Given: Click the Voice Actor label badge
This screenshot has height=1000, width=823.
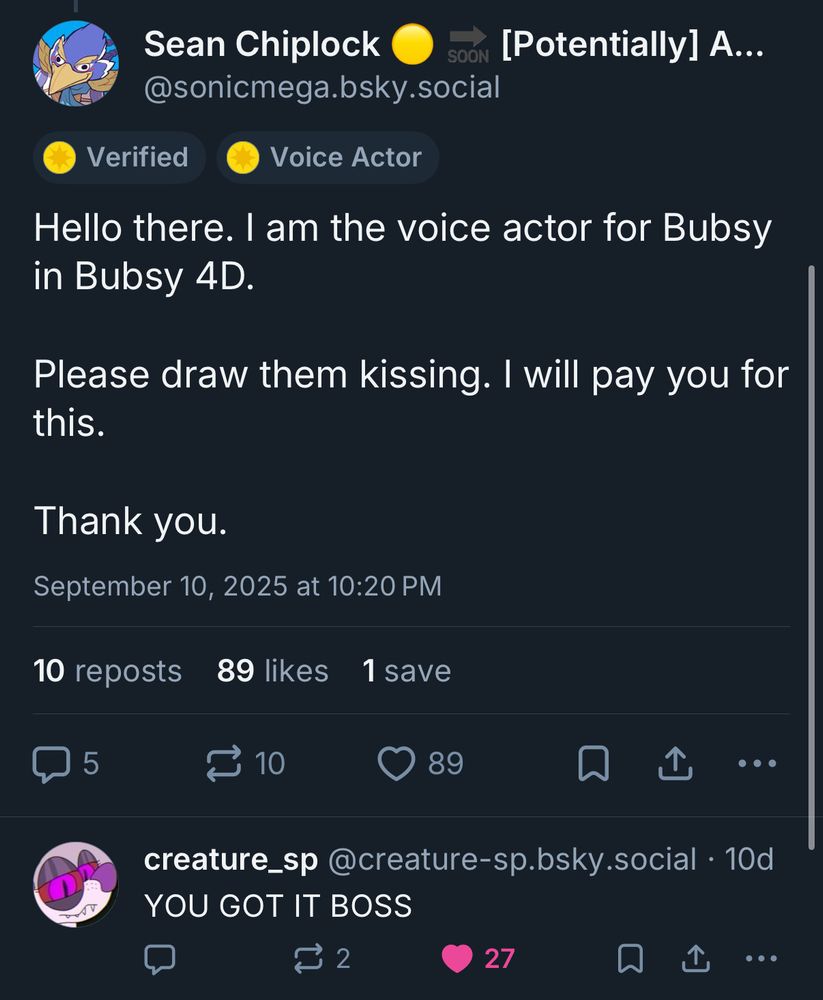Looking at the screenshot, I should [x=327, y=157].
